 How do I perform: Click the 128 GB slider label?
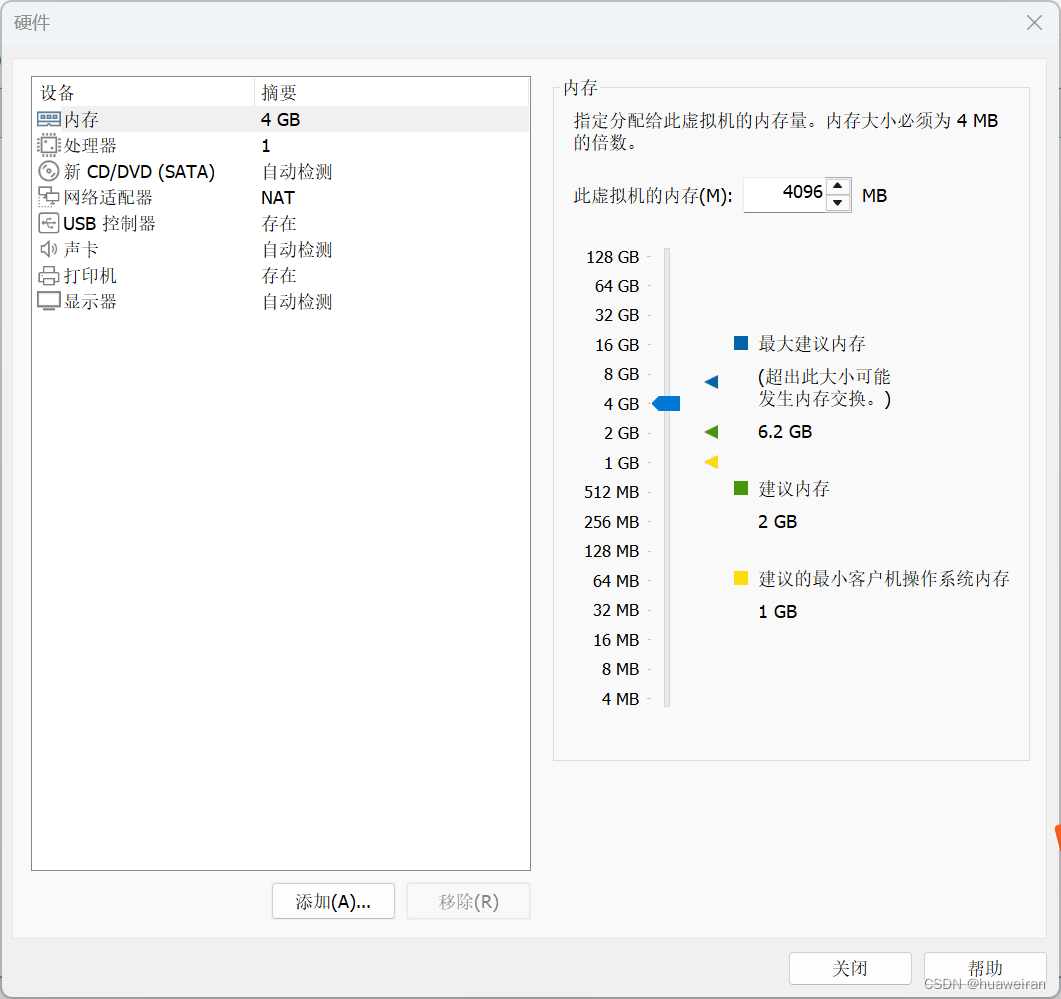pyautogui.click(x=612, y=257)
